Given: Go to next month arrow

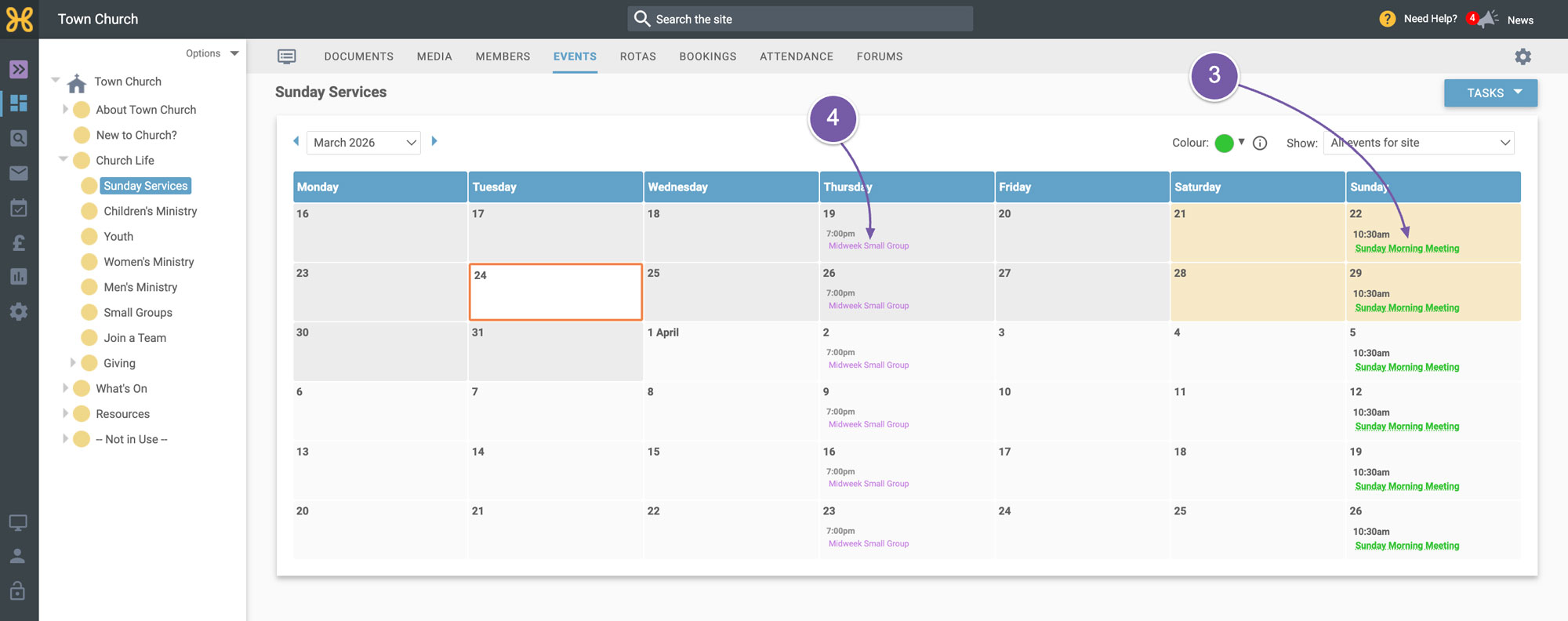Looking at the screenshot, I should tap(434, 141).
